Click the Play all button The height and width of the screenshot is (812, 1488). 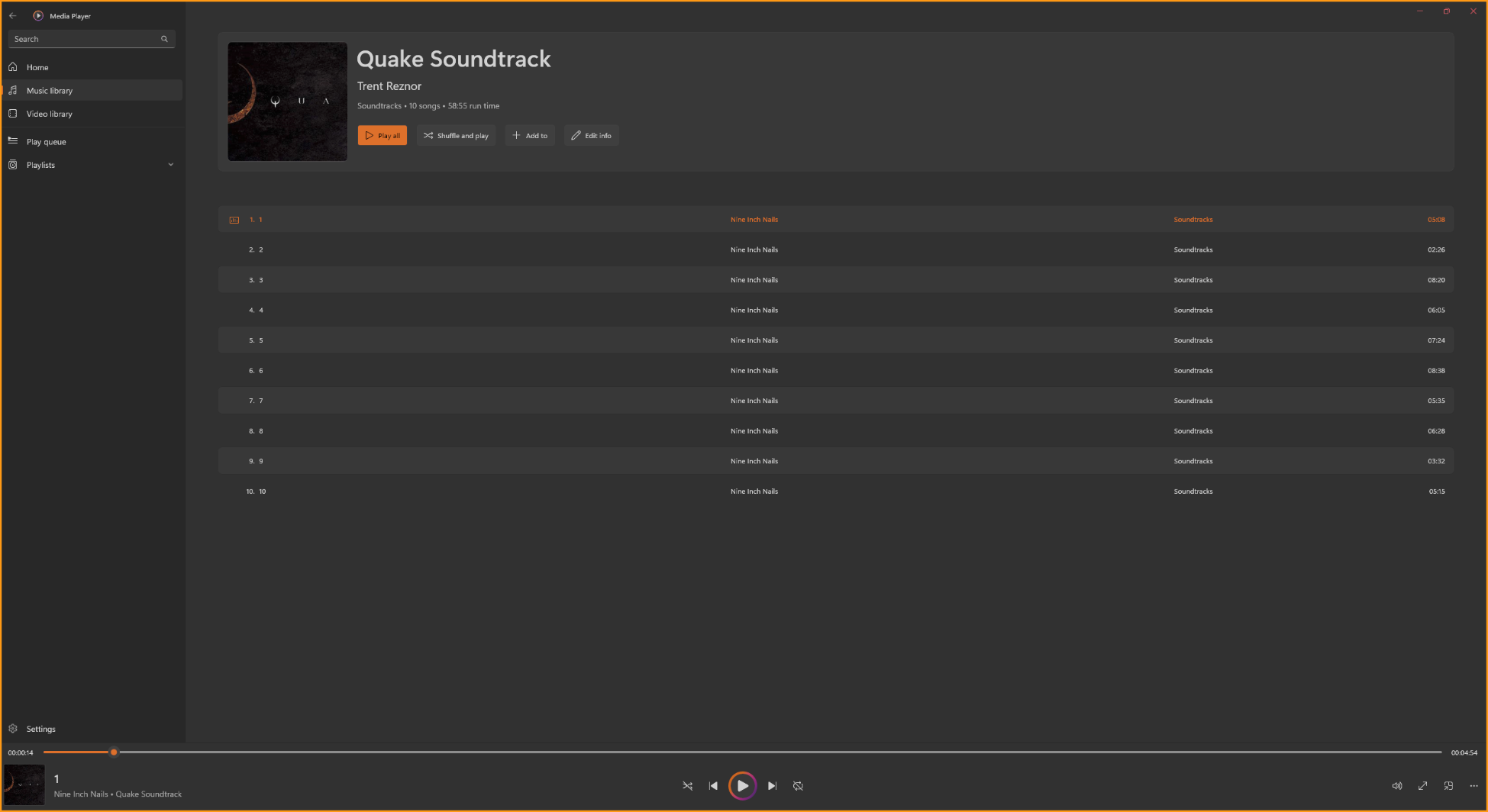382,135
